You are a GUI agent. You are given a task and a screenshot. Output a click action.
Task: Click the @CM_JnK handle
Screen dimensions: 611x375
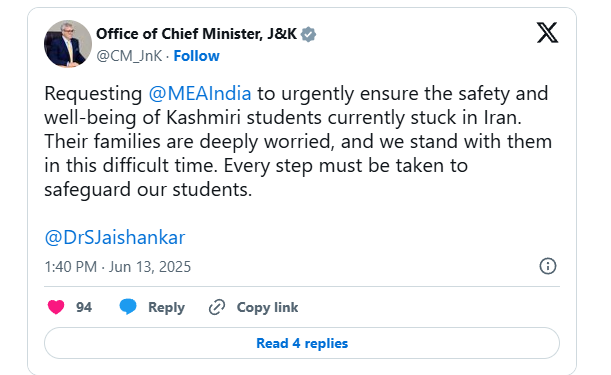(x=129, y=56)
